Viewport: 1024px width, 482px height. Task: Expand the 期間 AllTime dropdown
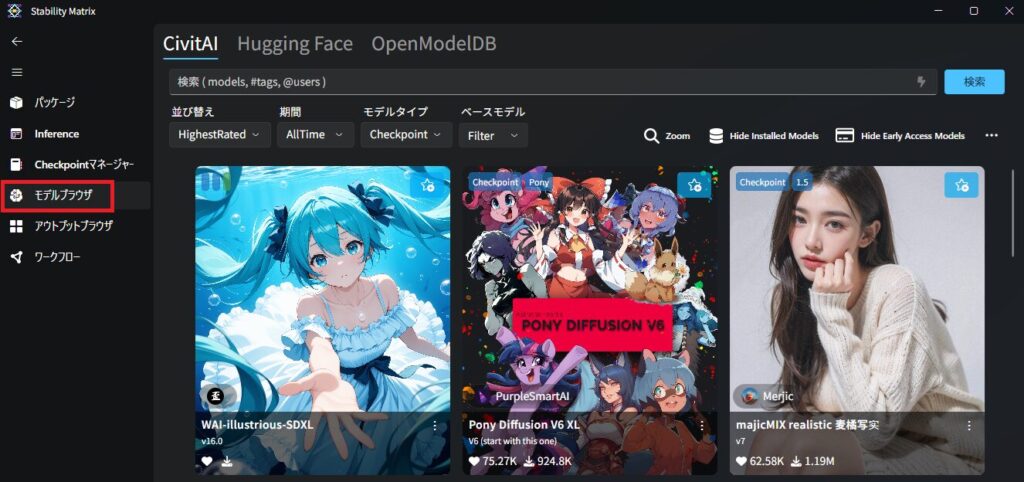tap(315, 134)
